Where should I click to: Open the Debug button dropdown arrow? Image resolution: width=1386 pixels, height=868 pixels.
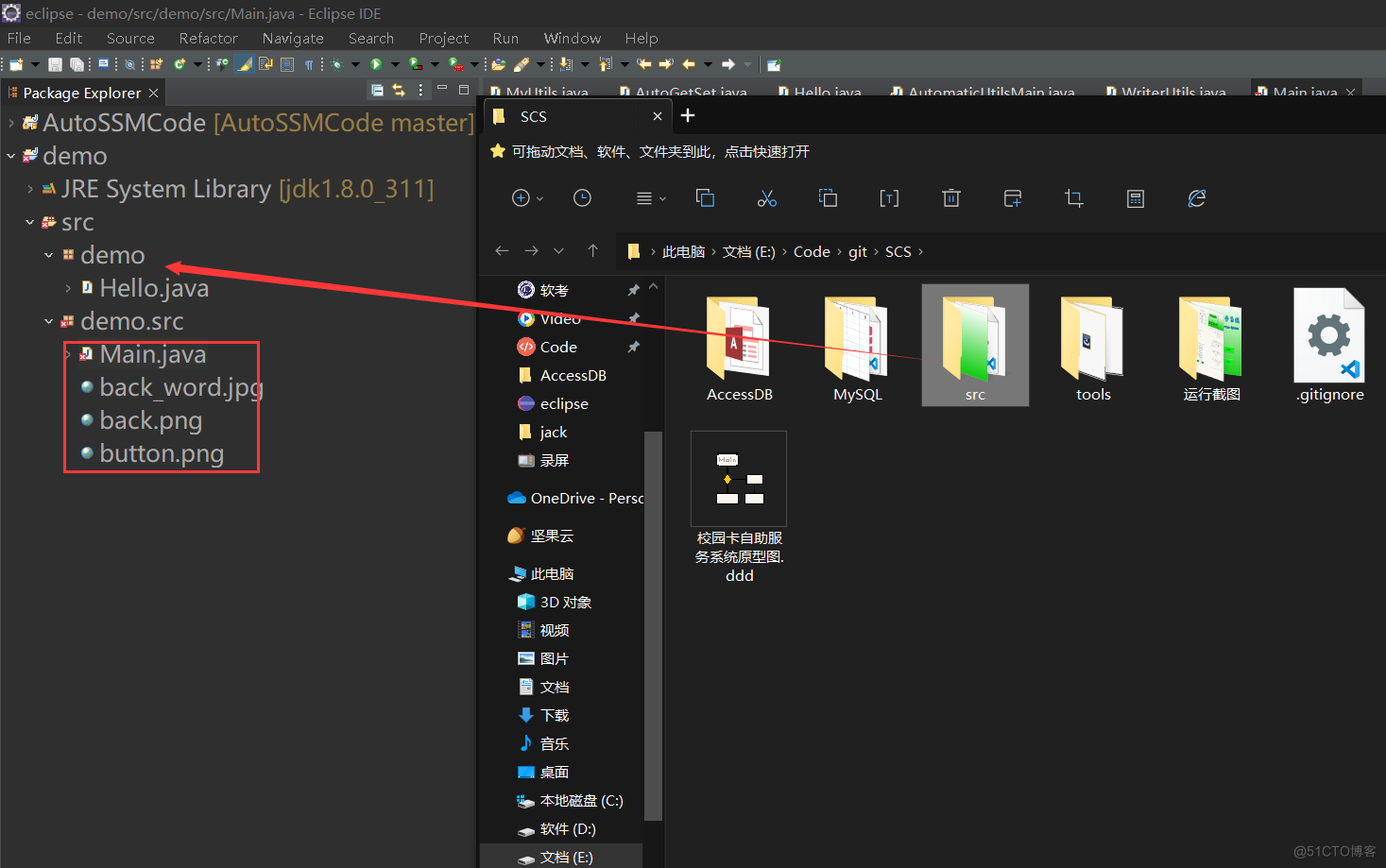pos(355,64)
